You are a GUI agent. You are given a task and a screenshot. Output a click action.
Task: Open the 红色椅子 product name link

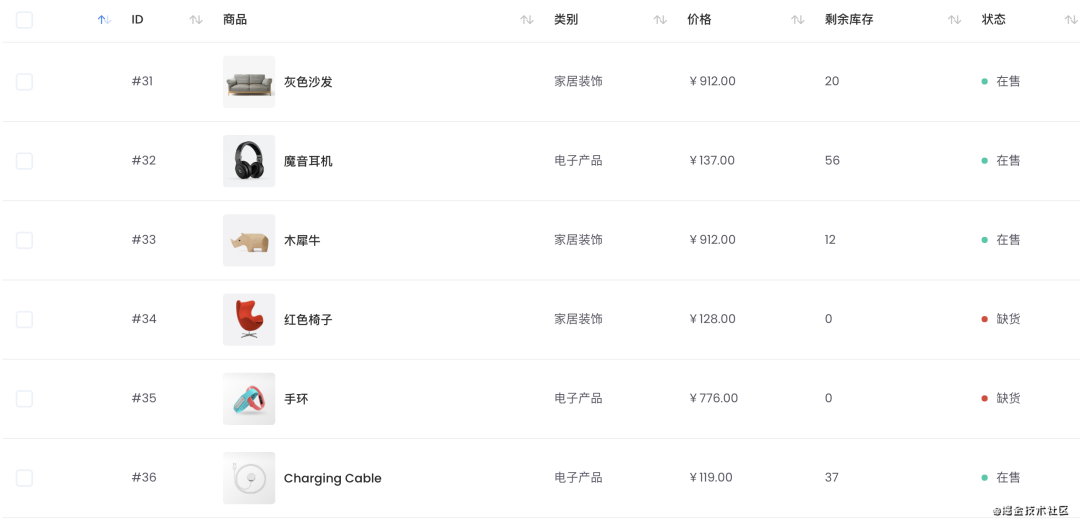coord(308,319)
